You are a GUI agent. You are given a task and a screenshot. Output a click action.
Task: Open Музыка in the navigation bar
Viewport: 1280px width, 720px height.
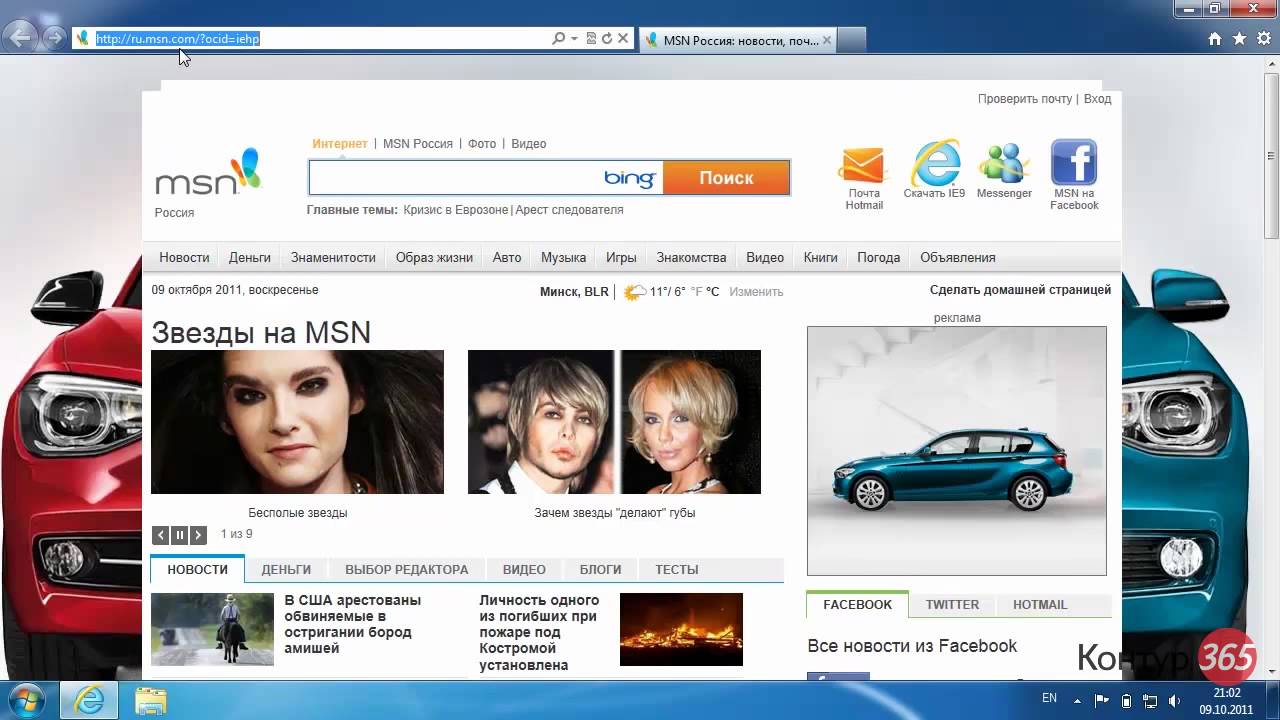(x=564, y=257)
